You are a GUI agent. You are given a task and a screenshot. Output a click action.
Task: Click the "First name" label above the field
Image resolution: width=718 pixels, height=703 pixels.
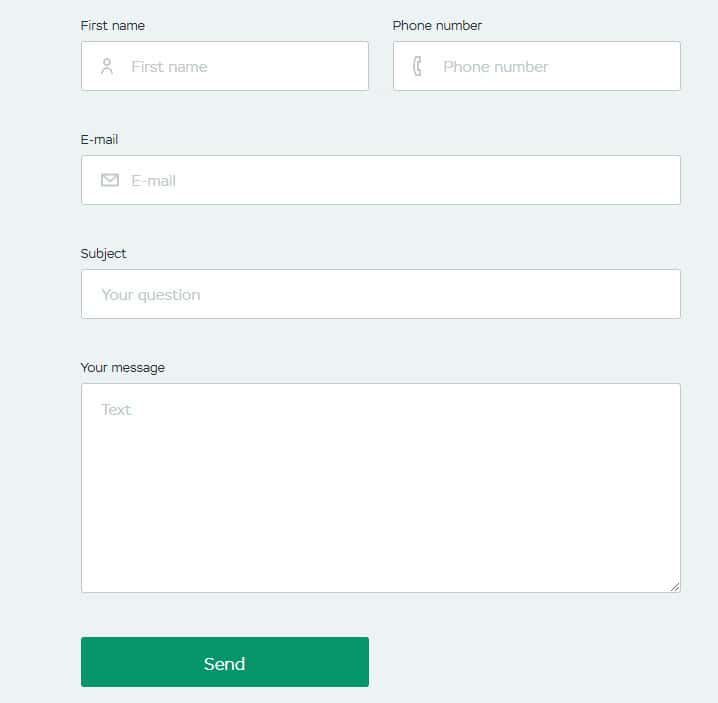112,25
